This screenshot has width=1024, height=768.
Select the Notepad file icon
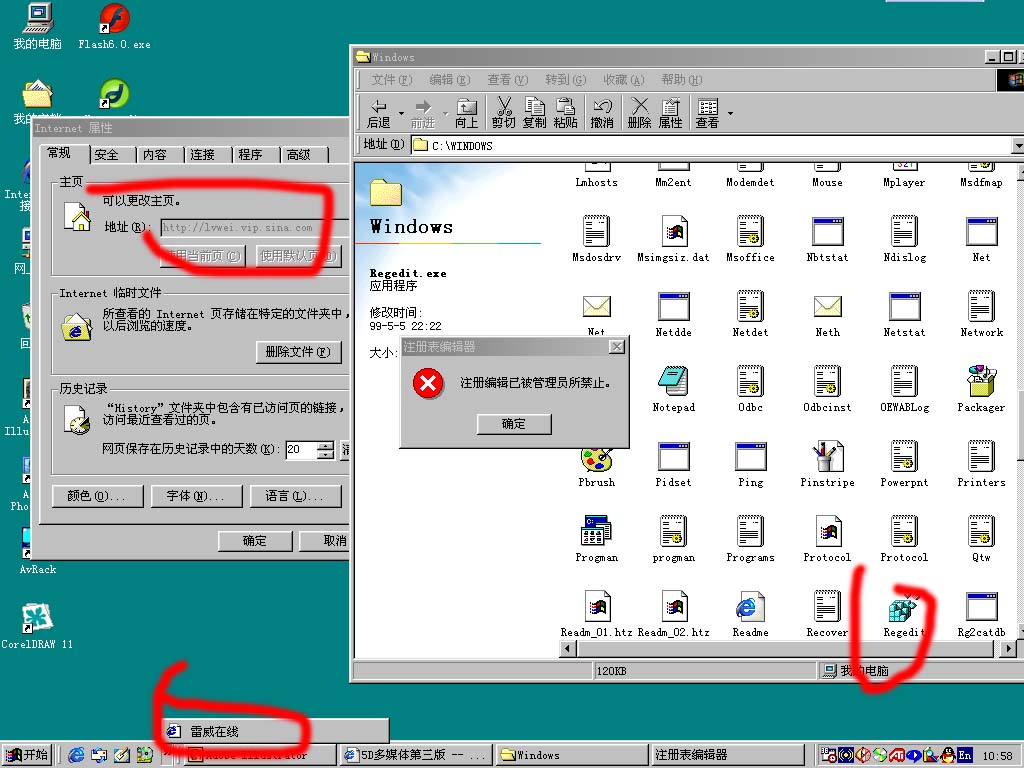click(x=673, y=385)
